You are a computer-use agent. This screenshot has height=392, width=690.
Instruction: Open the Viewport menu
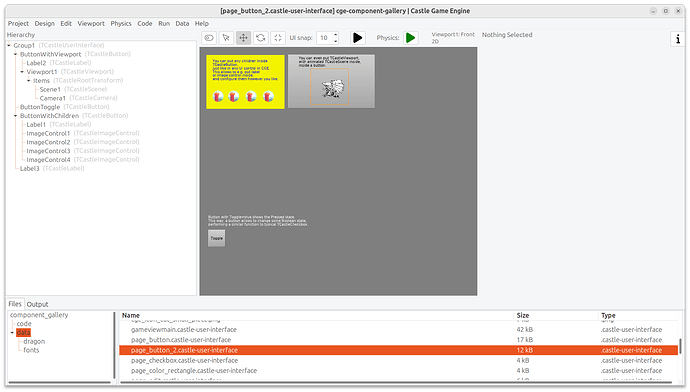pyautogui.click(x=91, y=23)
